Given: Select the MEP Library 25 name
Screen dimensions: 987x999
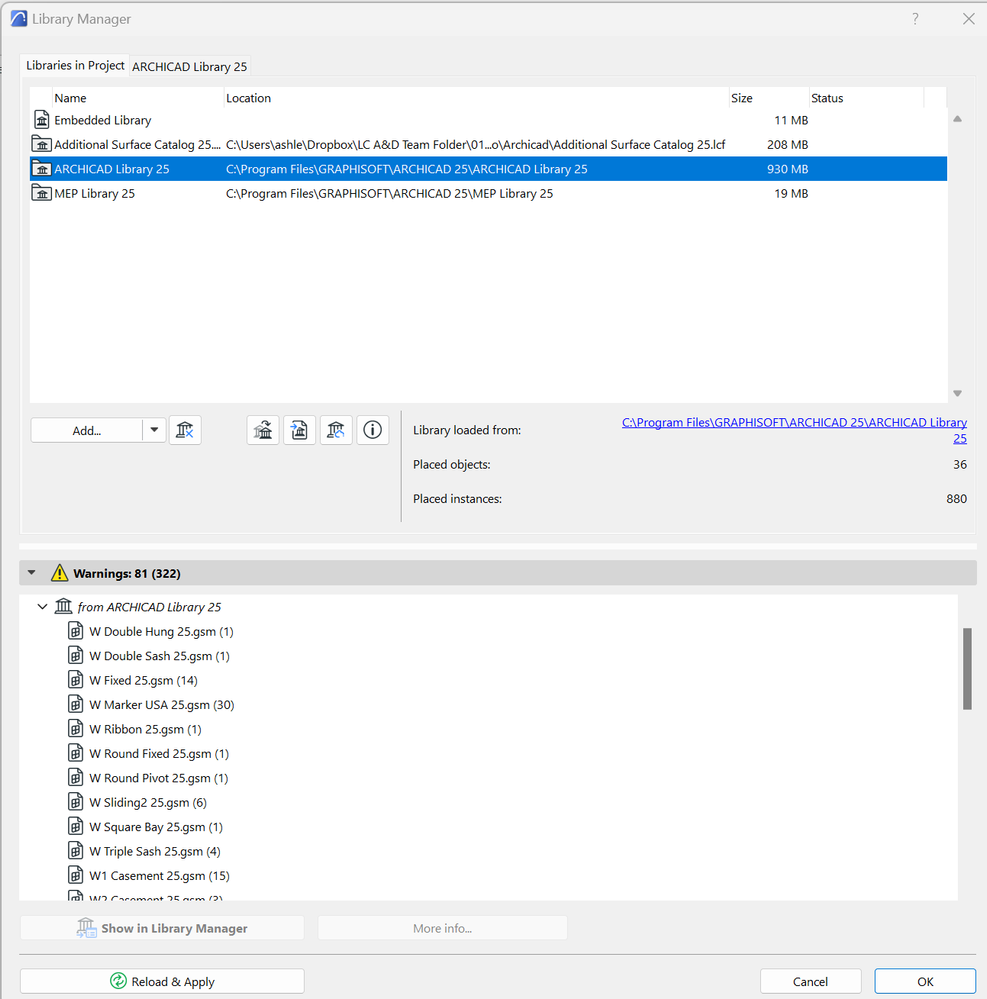Looking at the screenshot, I should pos(94,193).
